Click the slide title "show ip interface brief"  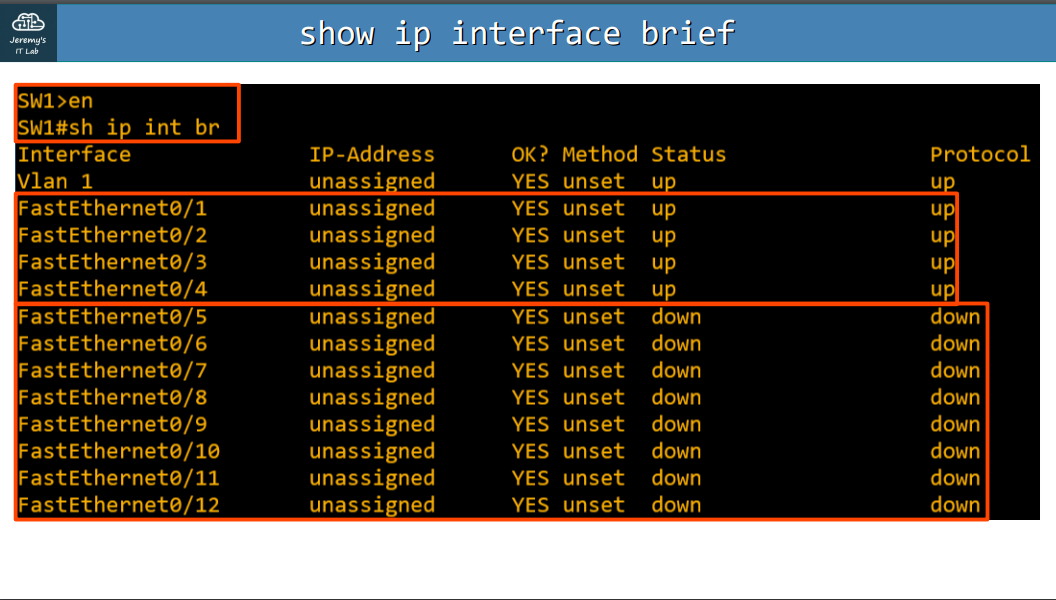click(517, 34)
